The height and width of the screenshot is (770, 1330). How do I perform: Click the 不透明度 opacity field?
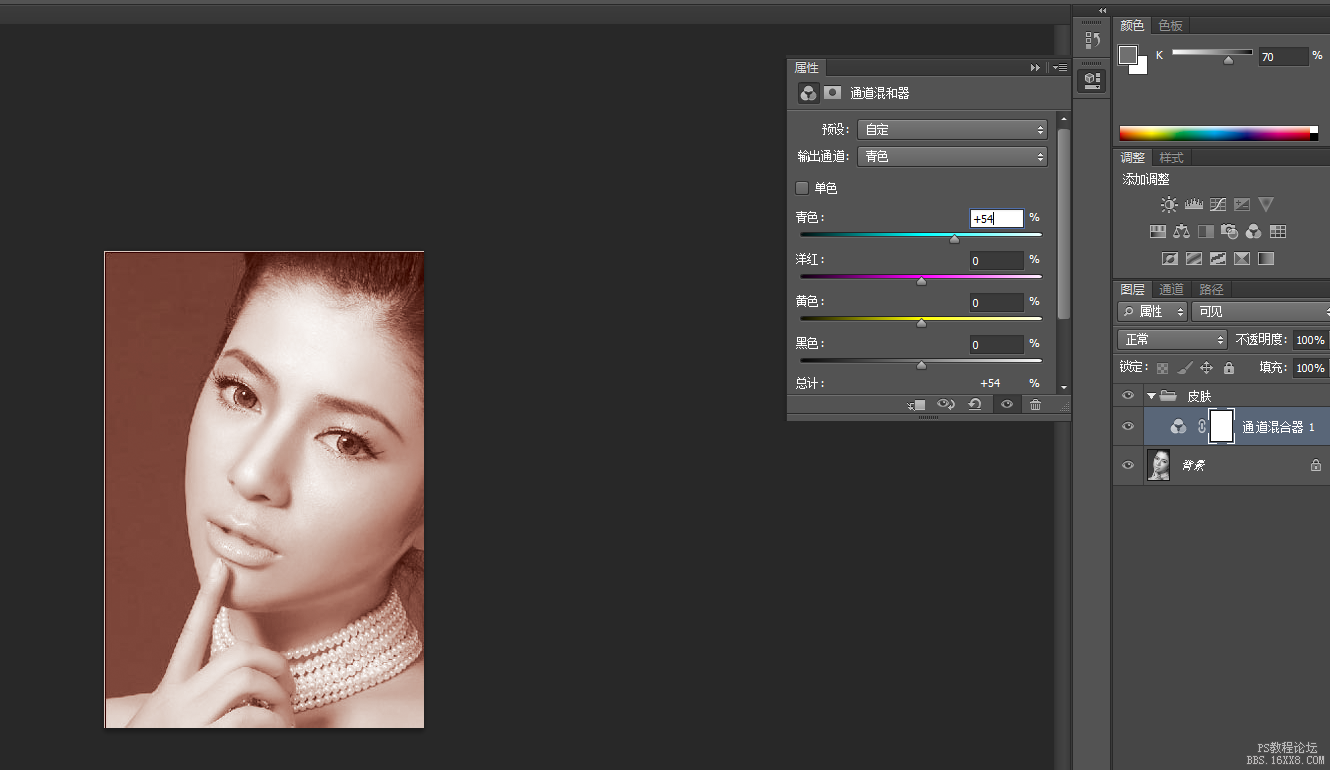point(1310,340)
